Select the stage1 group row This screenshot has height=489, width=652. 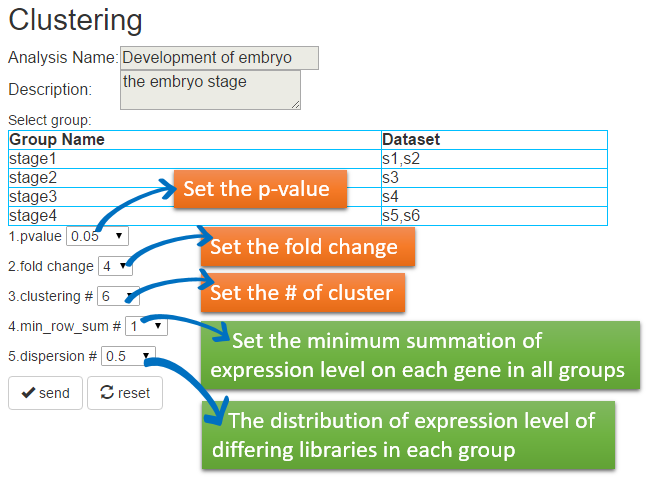click(x=308, y=159)
